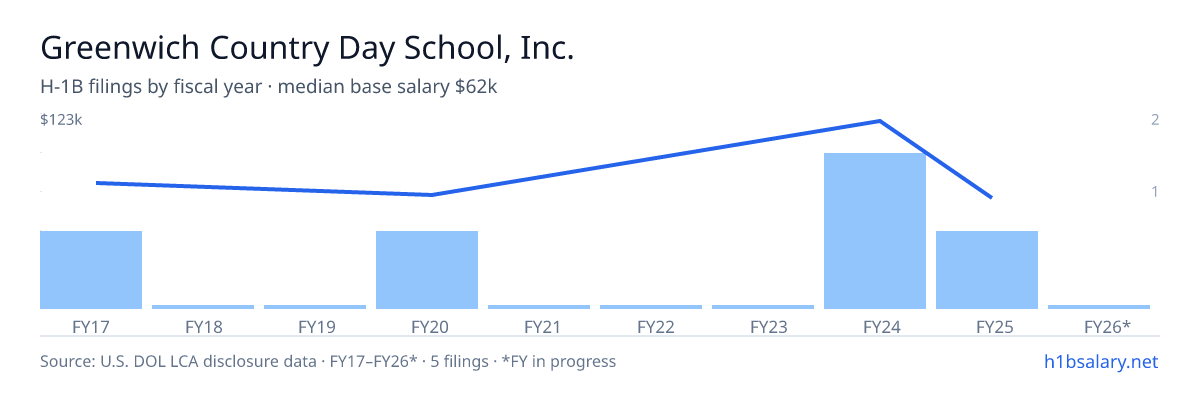Viewport: 1200px width, 400px height.
Task: Click the small FY26* bar
Action: (x=1099, y=307)
